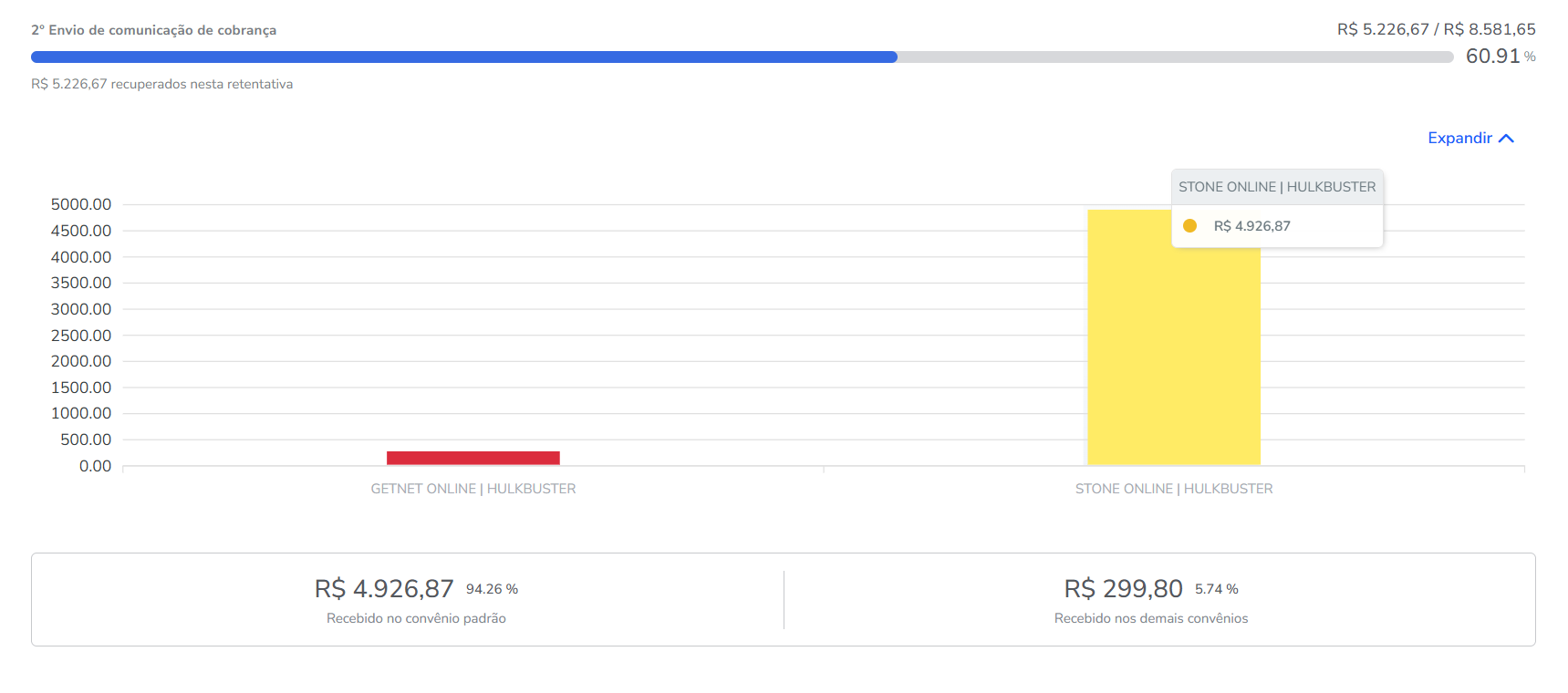The image size is (1568, 693).
Task: Click the R$ 299,80 summary amount
Action: [x=1123, y=589]
